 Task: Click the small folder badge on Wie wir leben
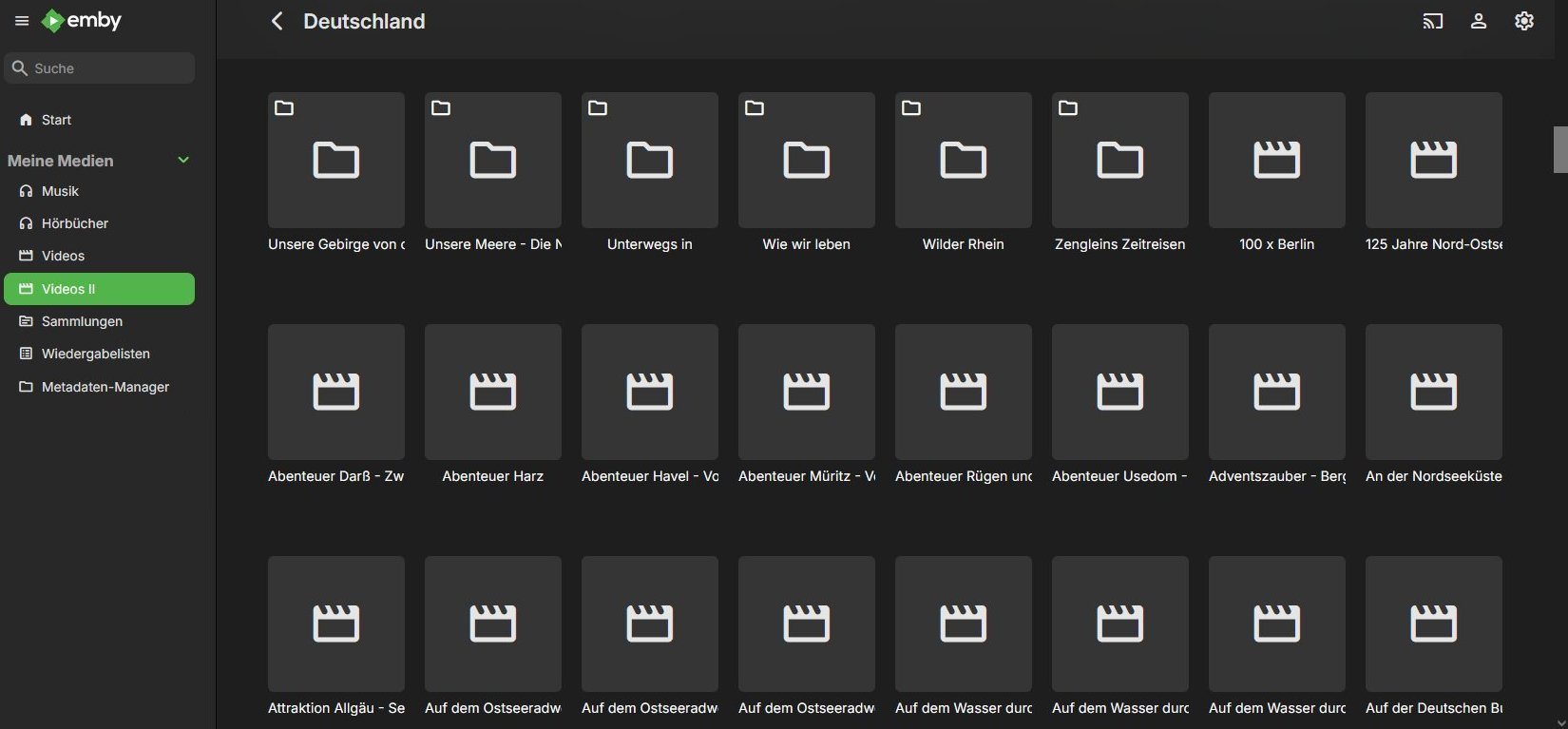[x=755, y=108]
